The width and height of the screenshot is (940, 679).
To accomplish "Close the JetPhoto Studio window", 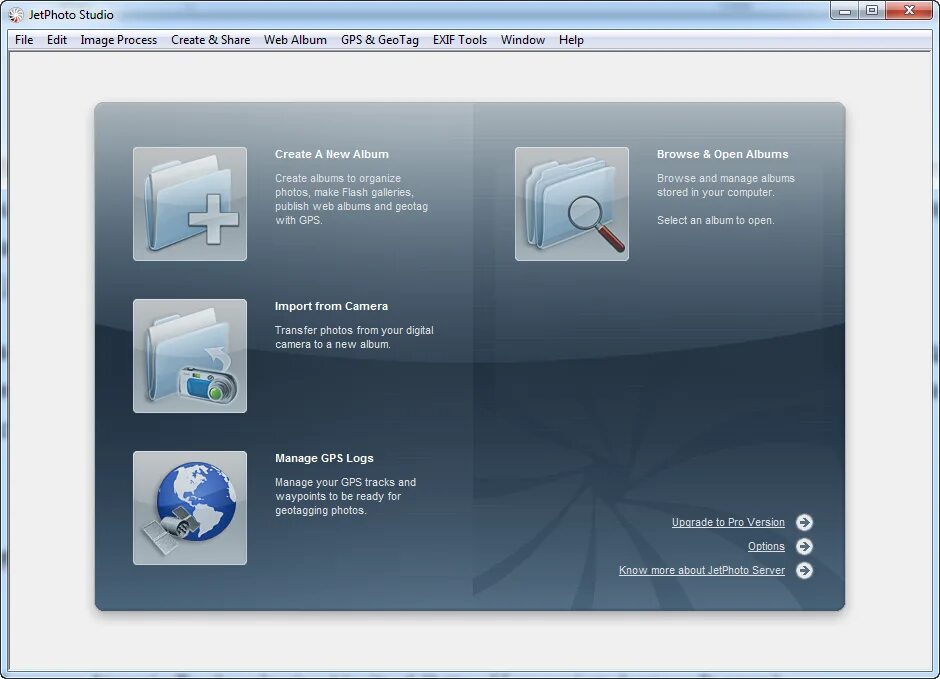I will 909,11.
